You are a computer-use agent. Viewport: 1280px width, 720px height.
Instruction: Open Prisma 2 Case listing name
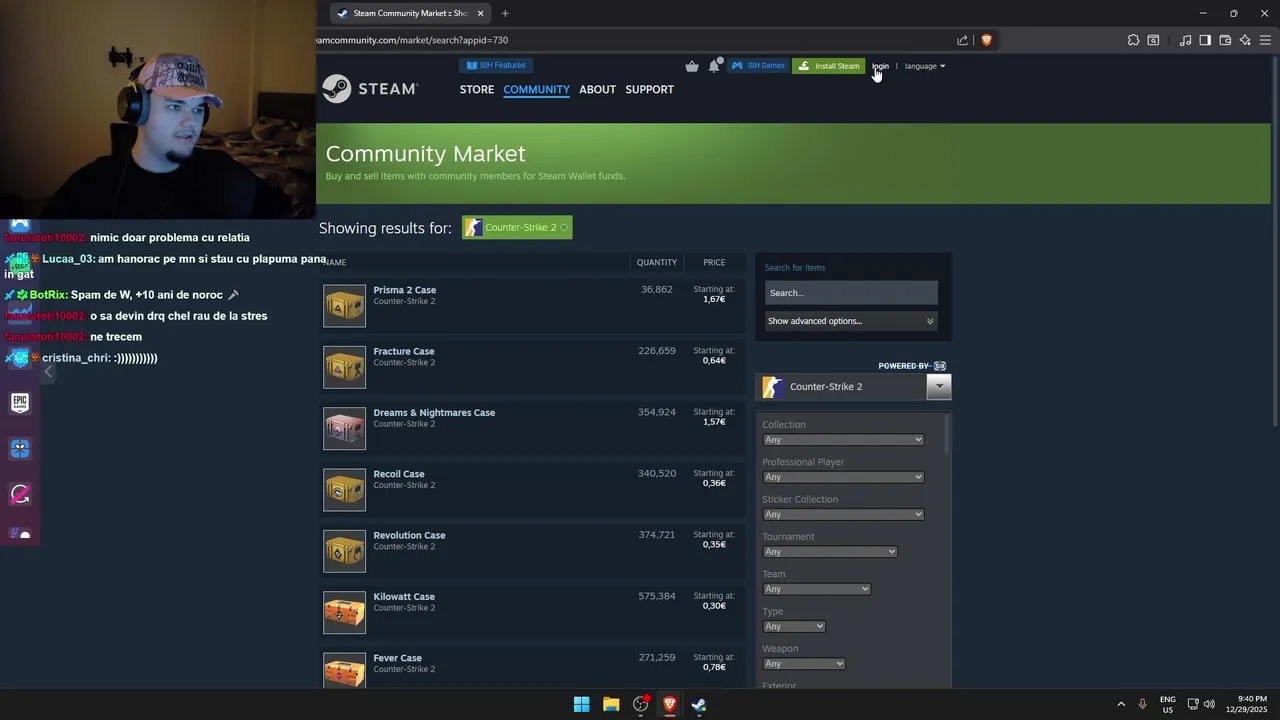click(x=404, y=290)
